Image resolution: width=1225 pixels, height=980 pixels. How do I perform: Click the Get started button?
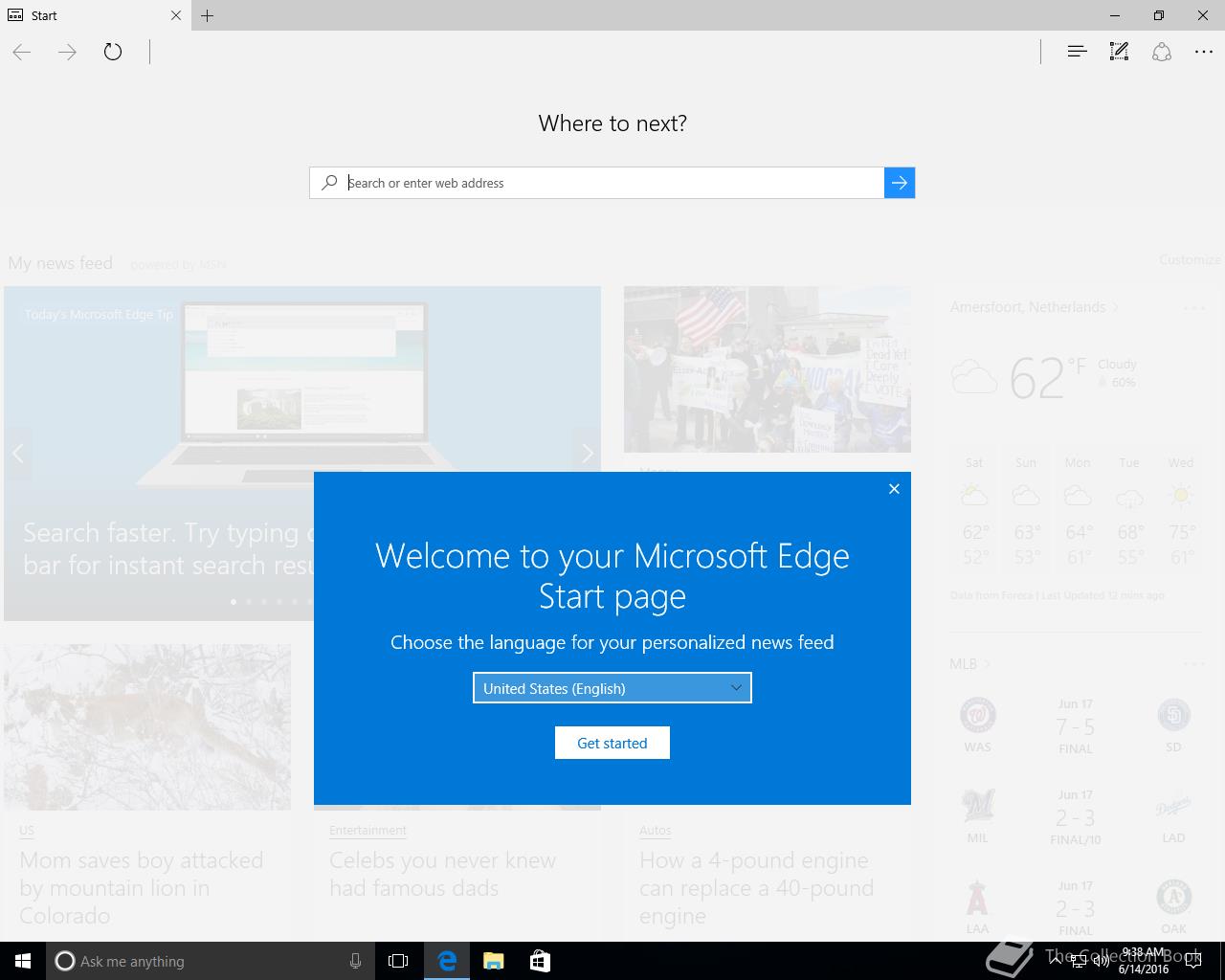click(612, 743)
